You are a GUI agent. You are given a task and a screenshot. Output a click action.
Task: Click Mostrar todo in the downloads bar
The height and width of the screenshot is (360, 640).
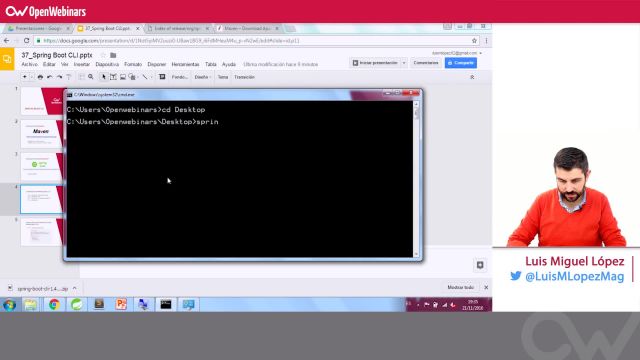[x=460, y=287]
